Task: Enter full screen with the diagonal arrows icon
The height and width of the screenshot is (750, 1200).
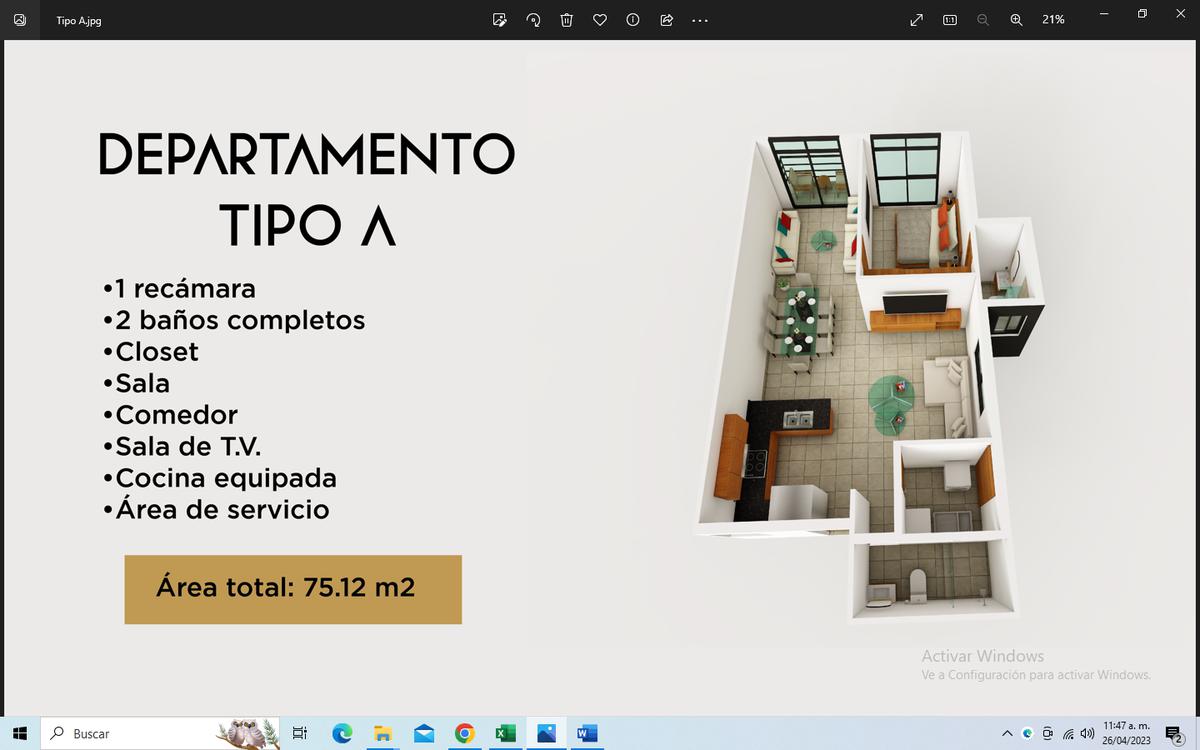Action: [x=916, y=20]
